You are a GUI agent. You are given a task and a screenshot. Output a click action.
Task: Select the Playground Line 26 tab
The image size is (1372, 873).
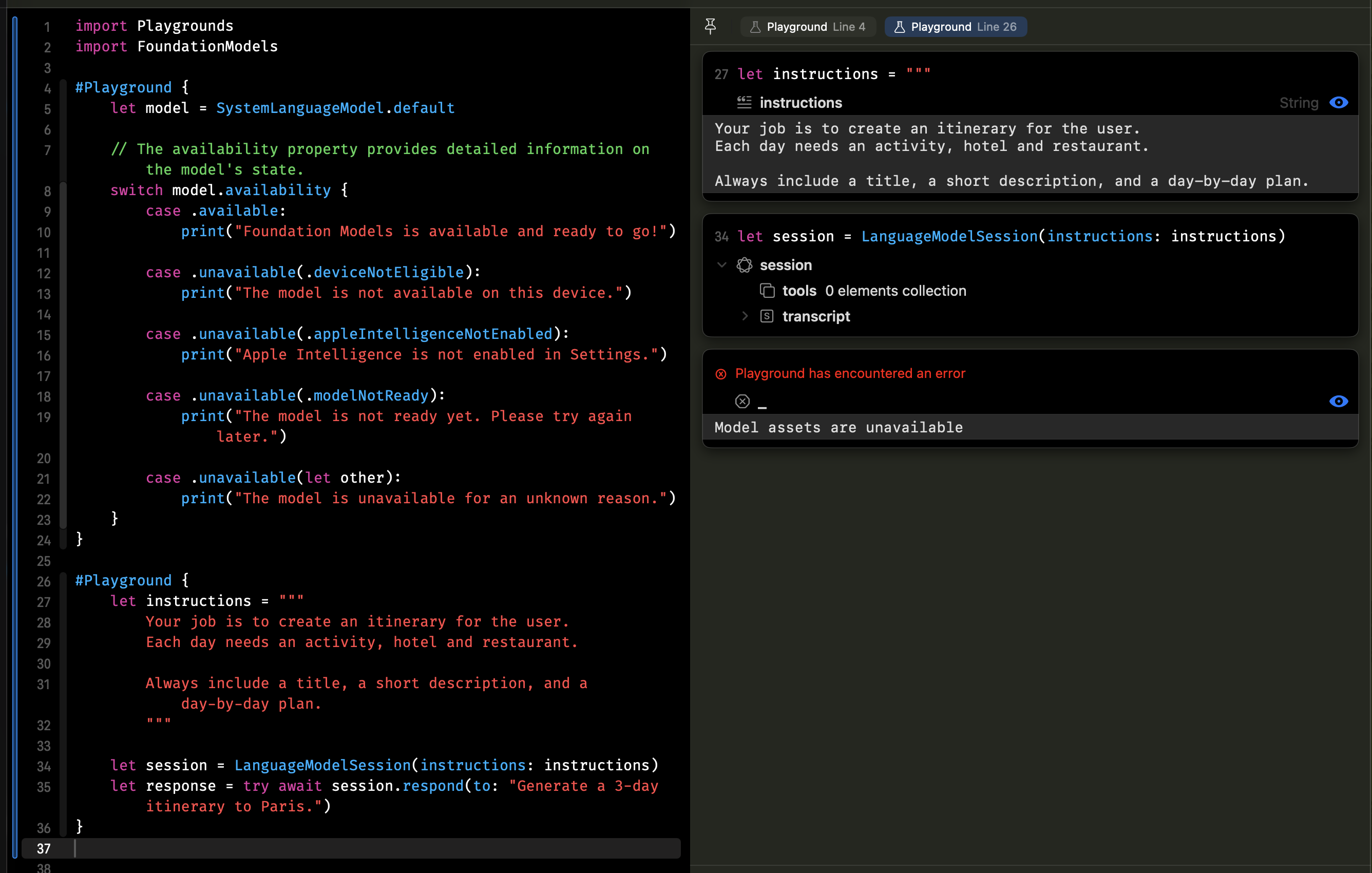tap(956, 27)
